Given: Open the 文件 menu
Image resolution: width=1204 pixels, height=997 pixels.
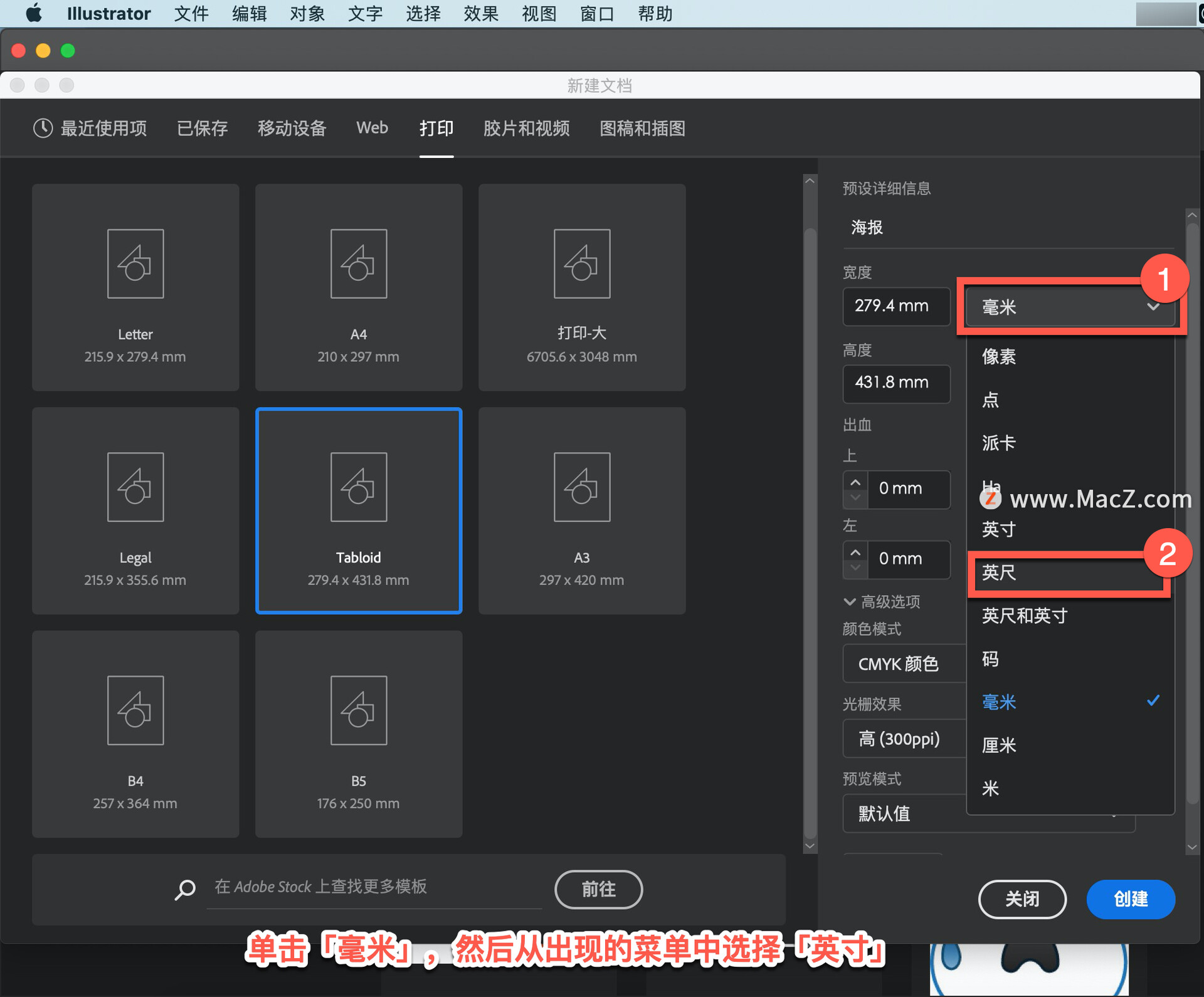Looking at the screenshot, I should [x=191, y=13].
